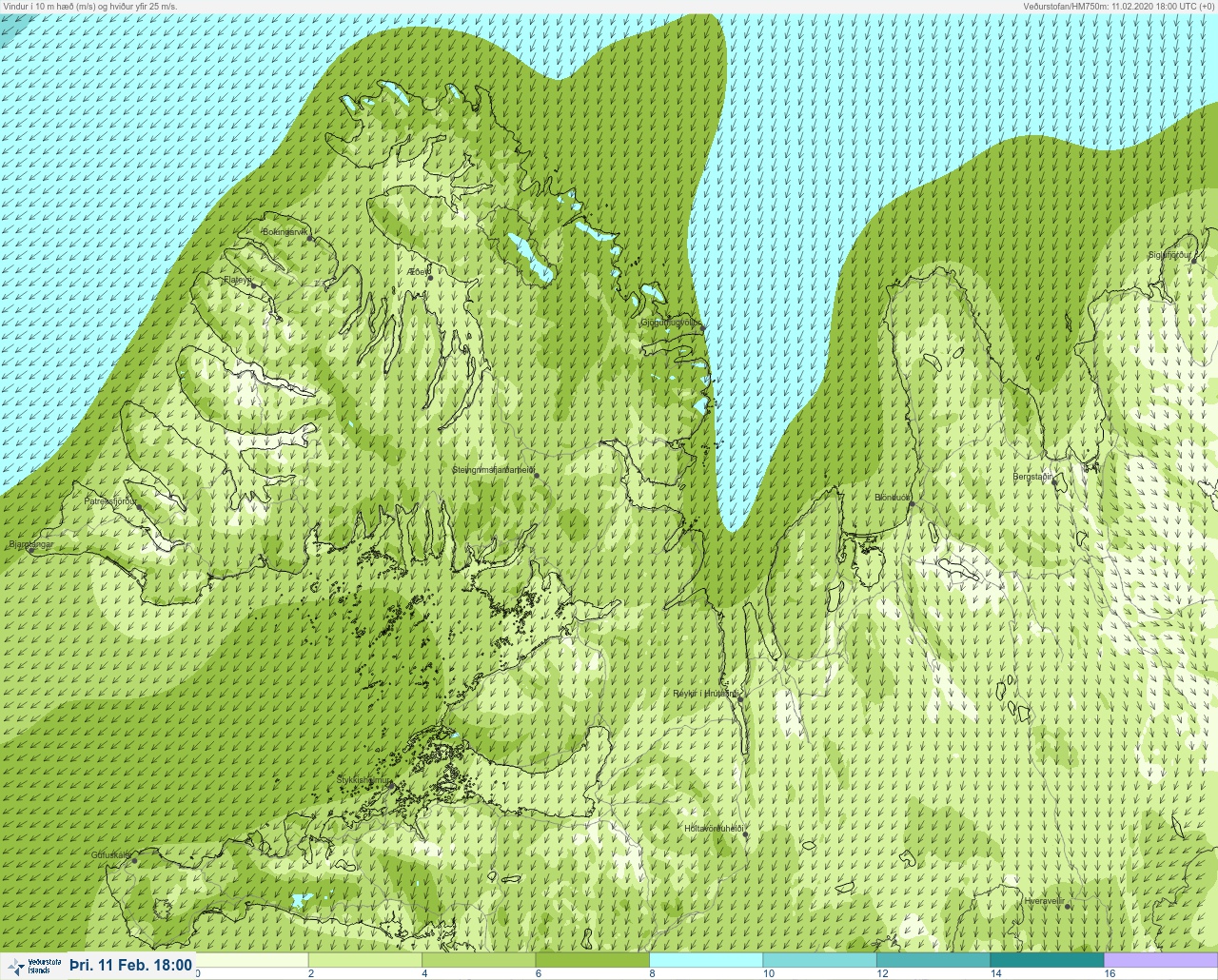Select the 4–6 m/s green legend swatch

[x=479, y=960]
